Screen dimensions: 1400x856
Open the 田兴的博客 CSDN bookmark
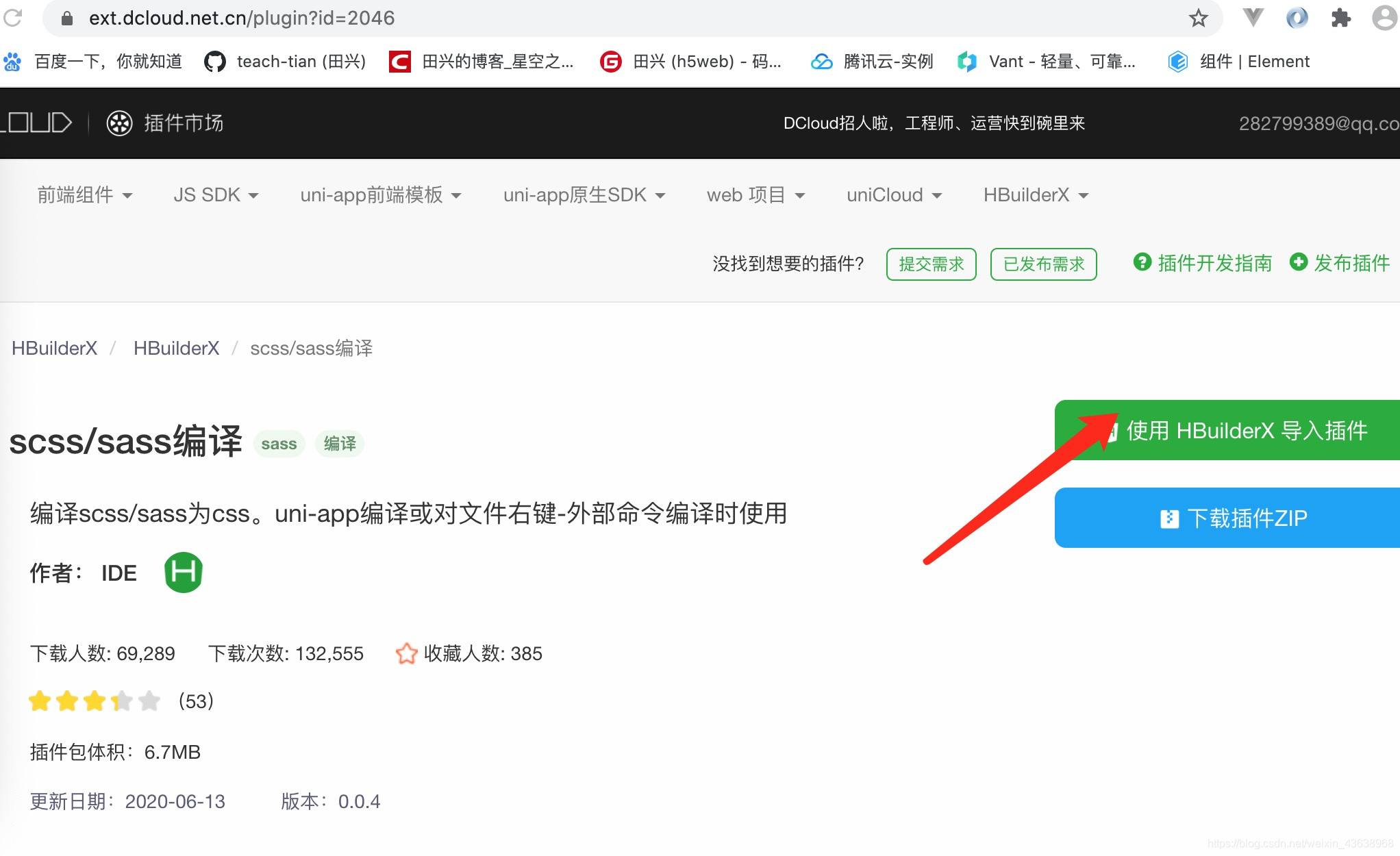click(x=481, y=62)
